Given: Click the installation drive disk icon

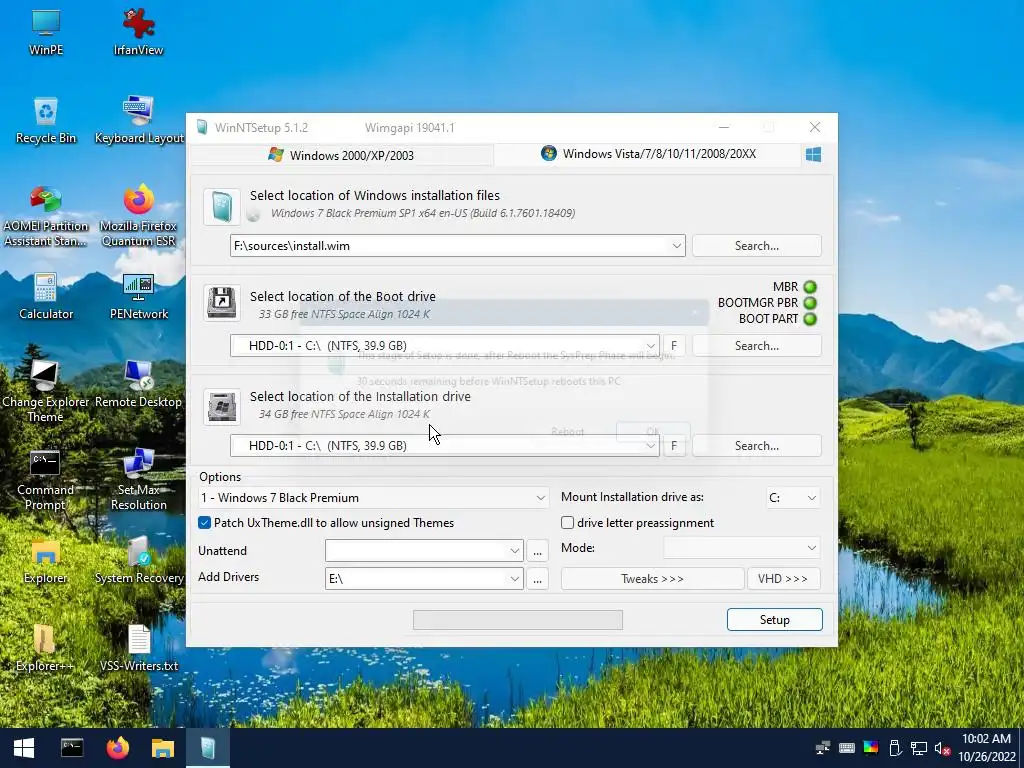Looking at the screenshot, I should pyautogui.click(x=222, y=406).
